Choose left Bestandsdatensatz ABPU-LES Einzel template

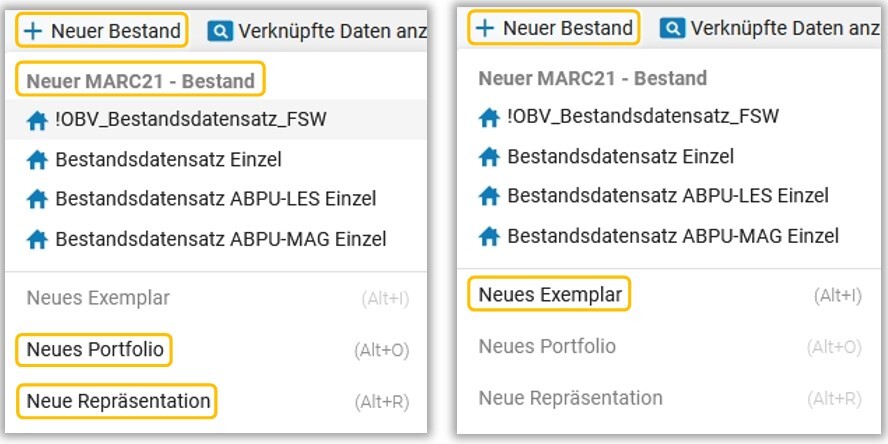pos(216,199)
